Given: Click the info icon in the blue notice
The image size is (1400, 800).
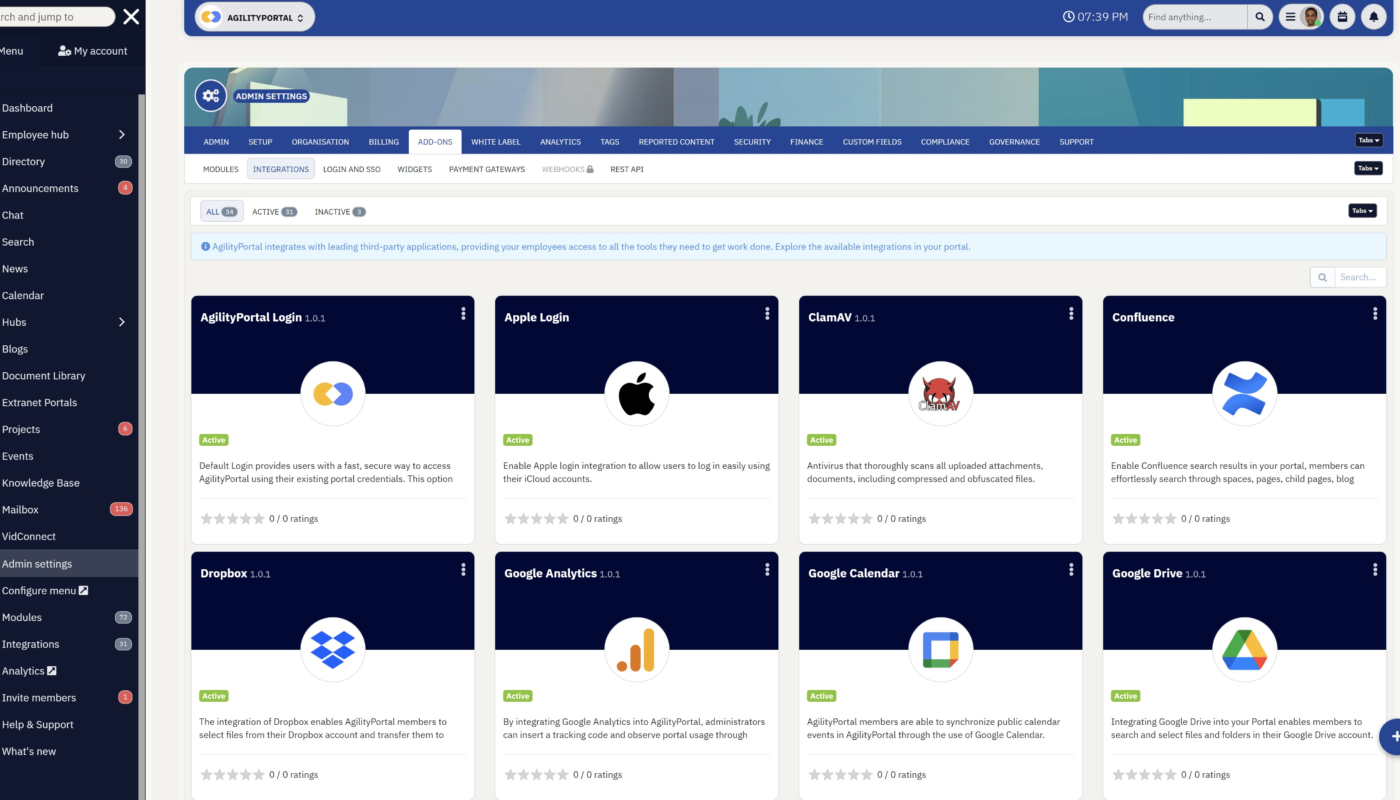Looking at the screenshot, I should 205,247.
